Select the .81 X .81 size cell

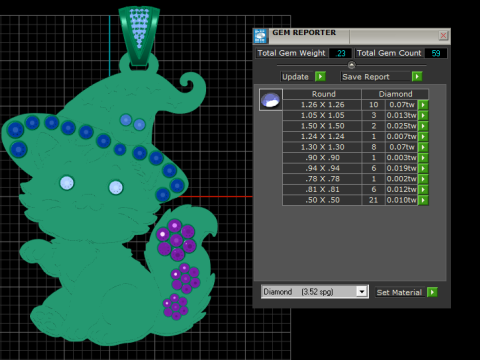point(322,189)
